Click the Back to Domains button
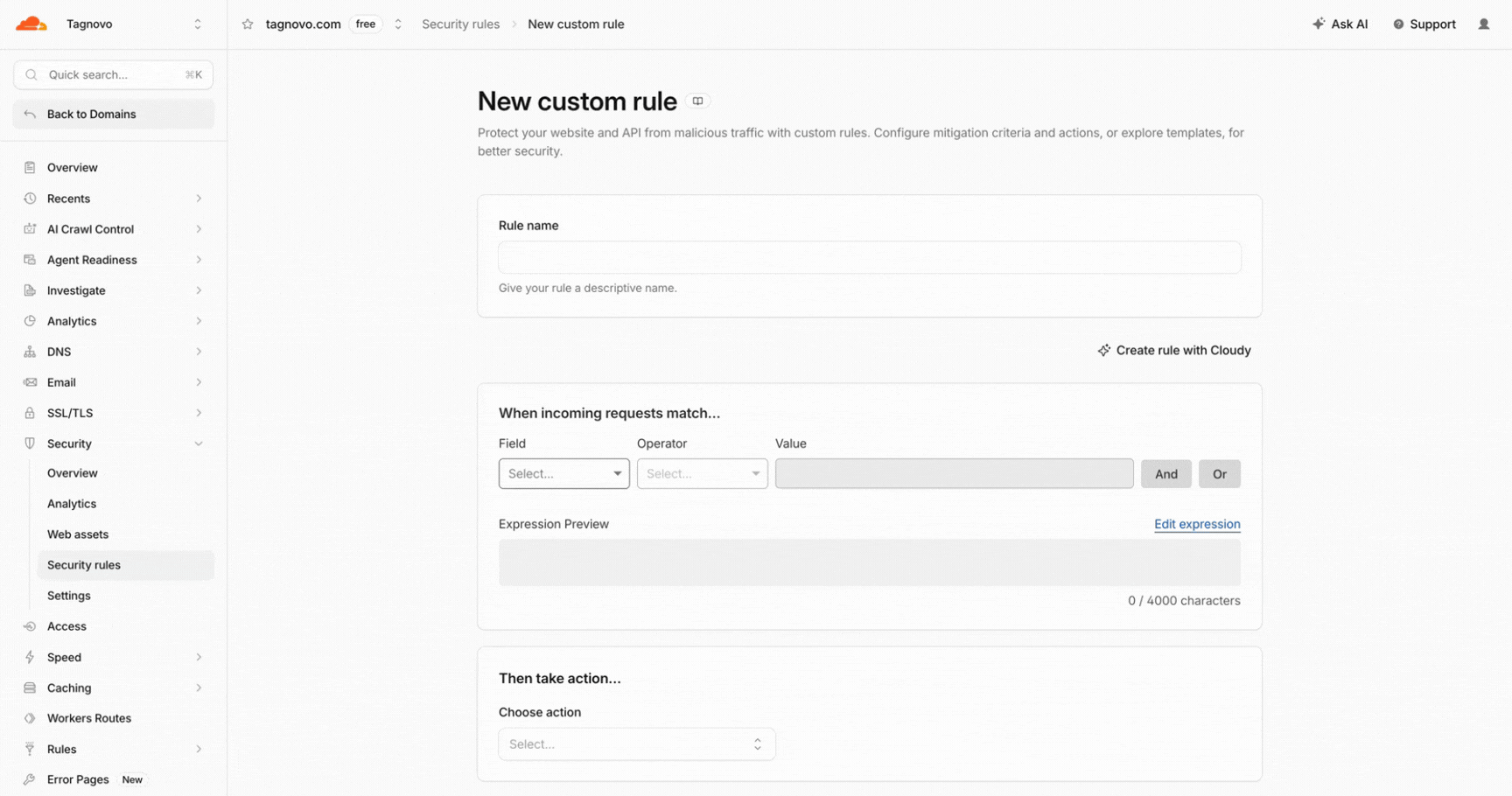1512x796 pixels. pos(114,114)
